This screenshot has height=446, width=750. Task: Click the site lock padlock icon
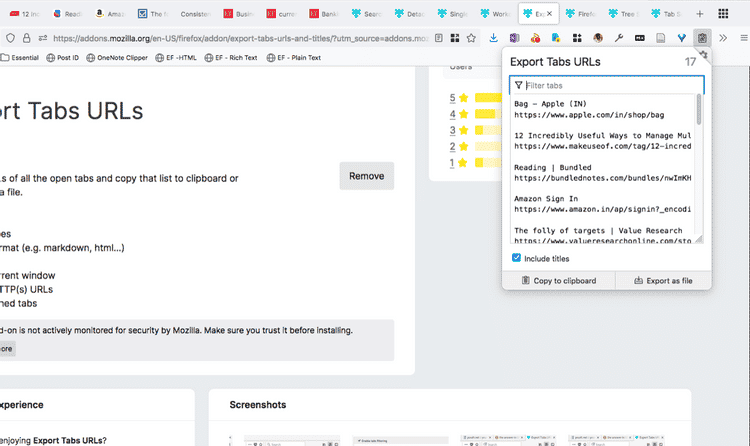click(27, 38)
